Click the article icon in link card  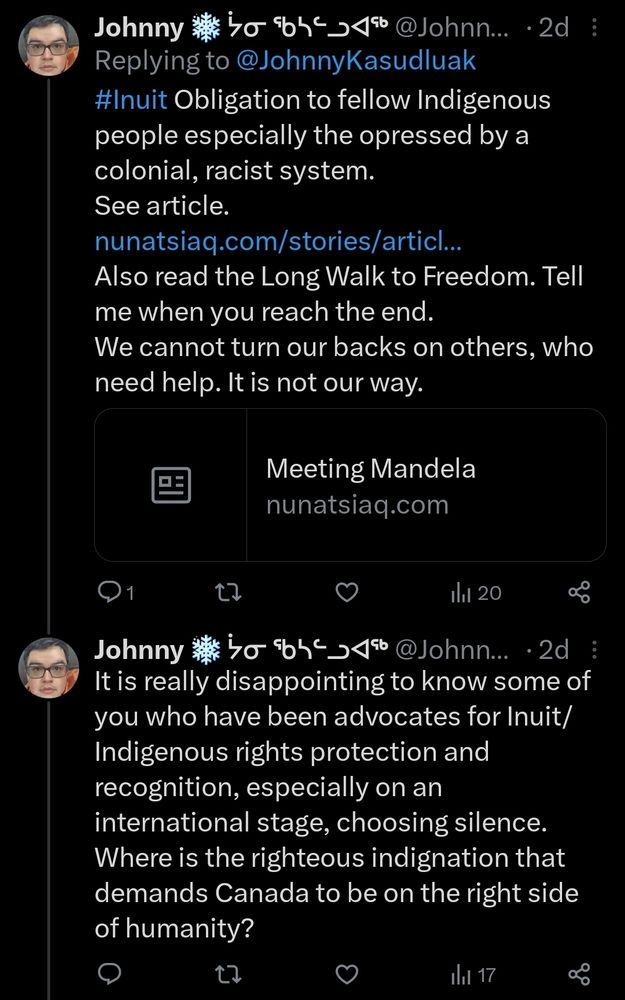(x=171, y=485)
